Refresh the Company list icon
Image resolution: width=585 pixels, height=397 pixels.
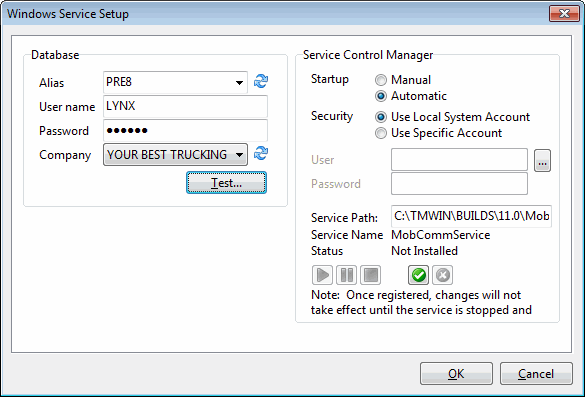pyautogui.click(x=261, y=153)
